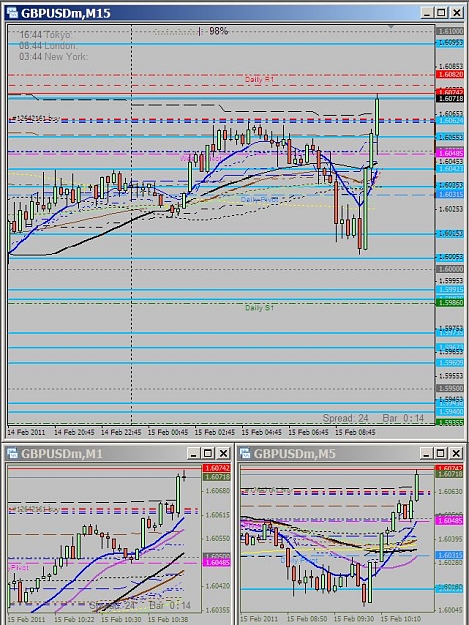This screenshot has height=625, width=469.
Task: Click the 98% indicator label
Action: 218,31
